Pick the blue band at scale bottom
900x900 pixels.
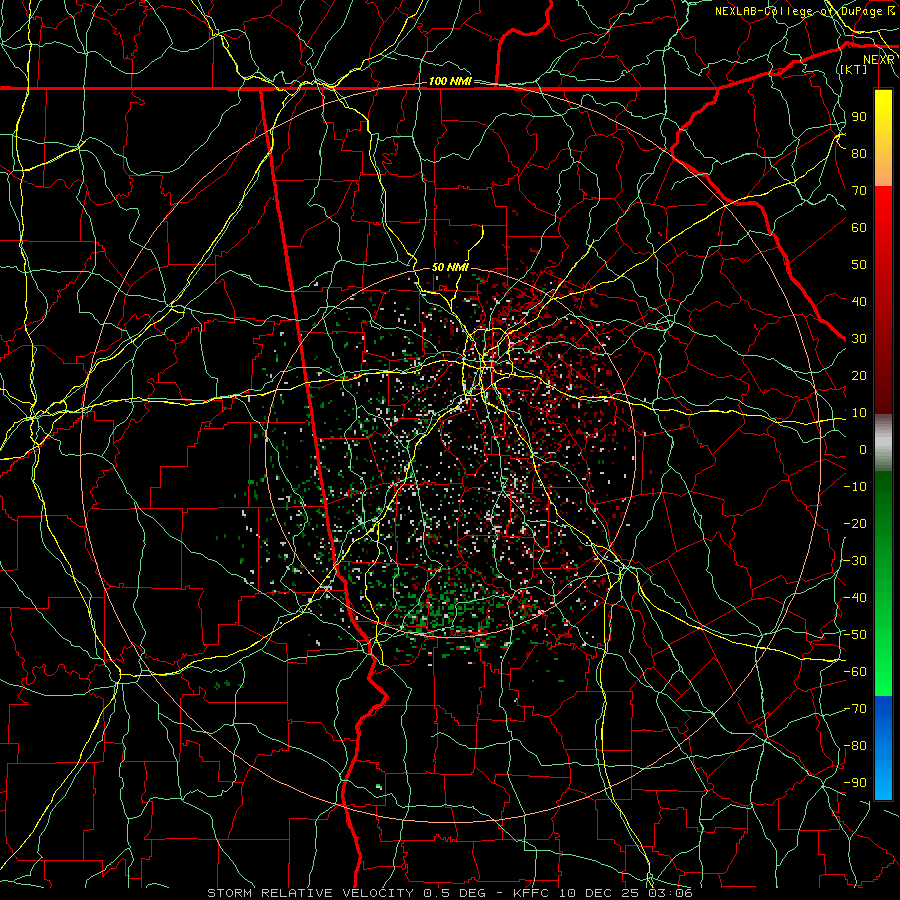click(883, 748)
